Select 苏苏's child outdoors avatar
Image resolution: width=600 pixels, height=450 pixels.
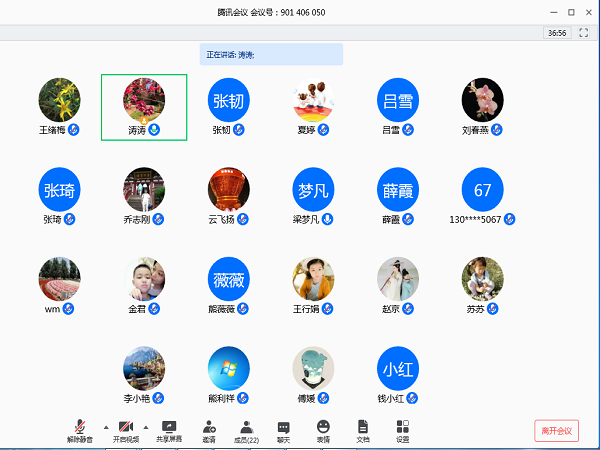pyautogui.click(x=483, y=279)
